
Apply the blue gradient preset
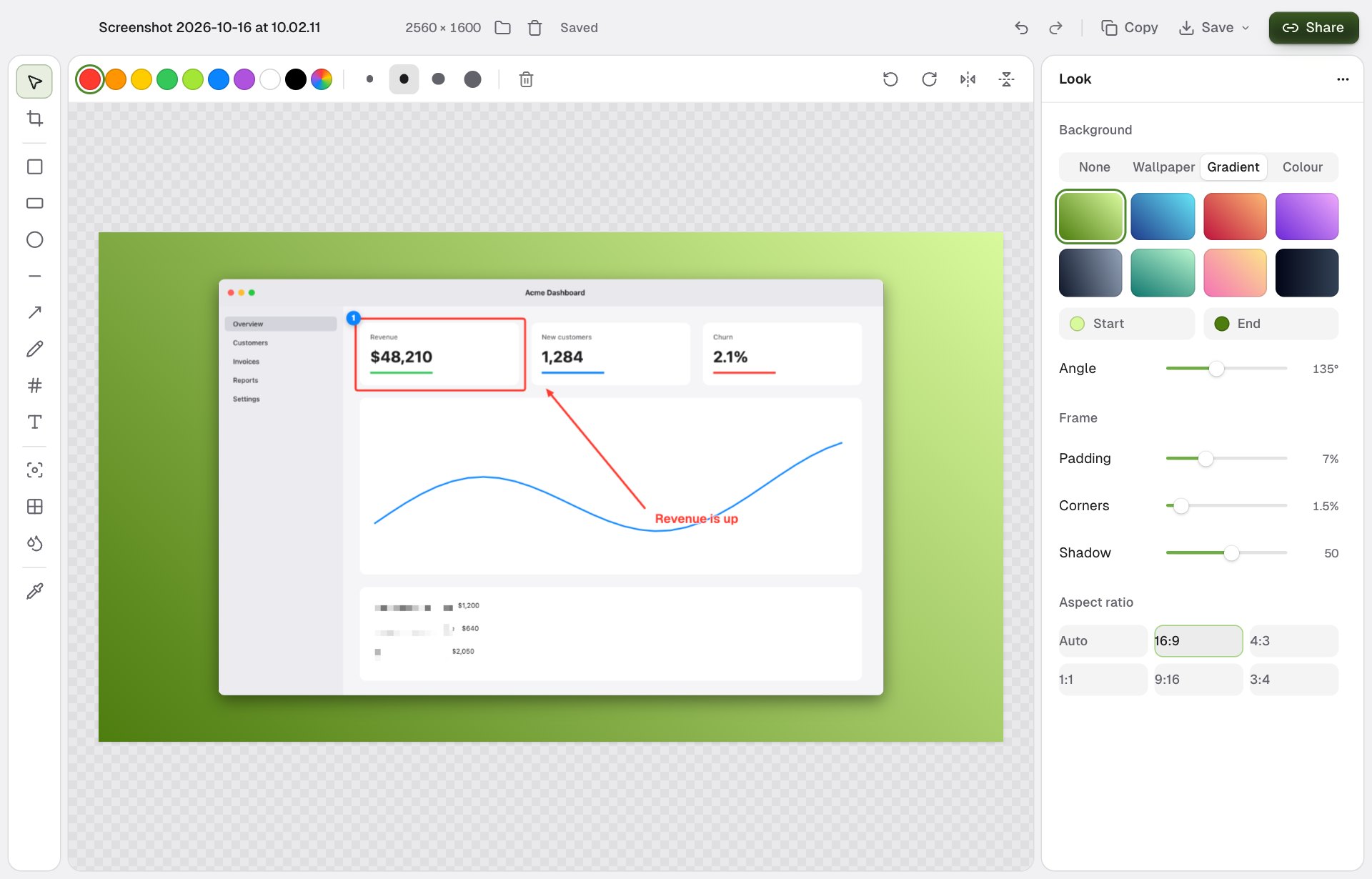tap(1163, 217)
